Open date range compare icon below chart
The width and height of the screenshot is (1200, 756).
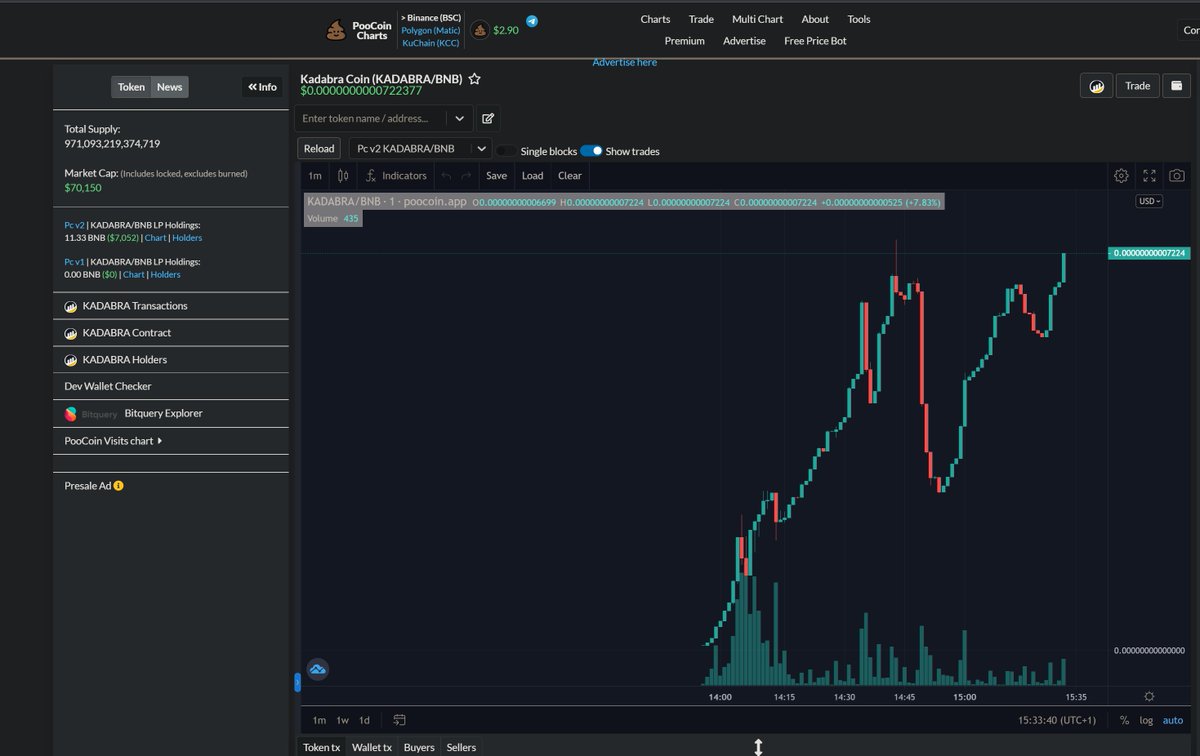tap(399, 720)
